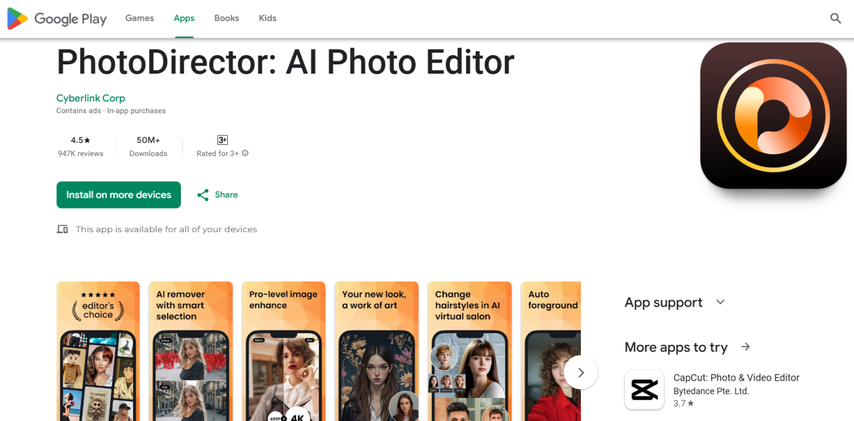Open the editor's choice screenshot
The height and width of the screenshot is (421, 854).
98,351
